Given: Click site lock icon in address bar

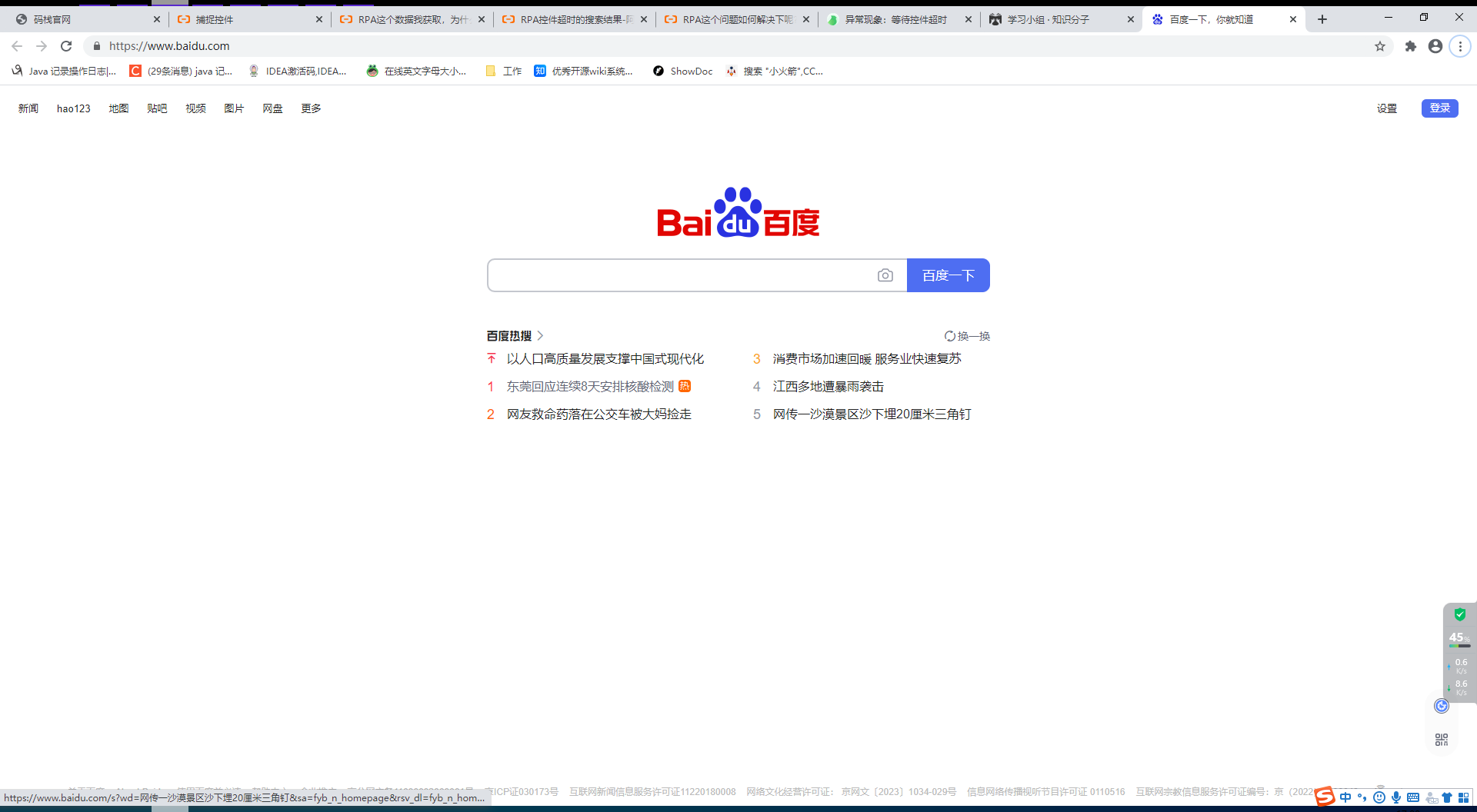Looking at the screenshot, I should coord(97,46).
